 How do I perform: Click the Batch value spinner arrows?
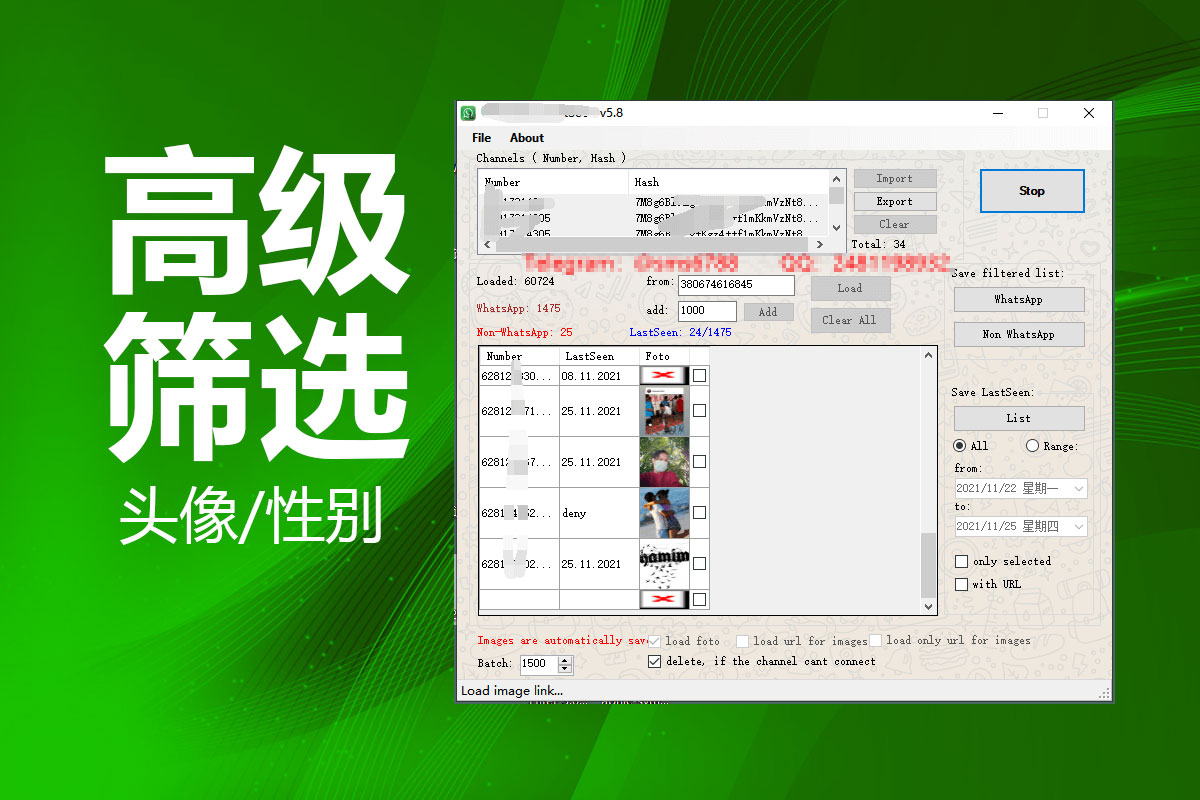(x=565, y=664)
